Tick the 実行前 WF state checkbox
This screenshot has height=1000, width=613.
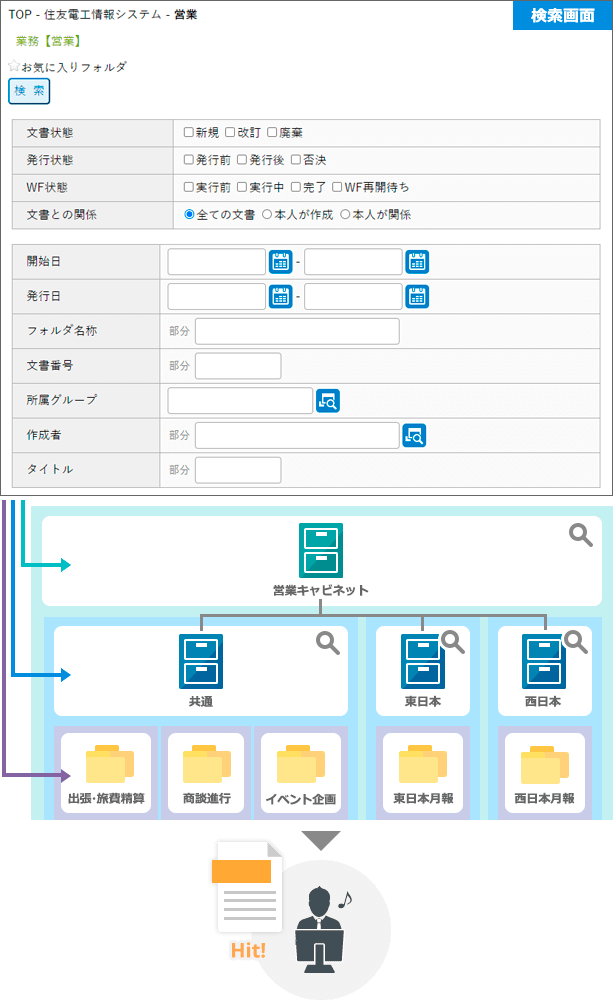pos(188,187)
